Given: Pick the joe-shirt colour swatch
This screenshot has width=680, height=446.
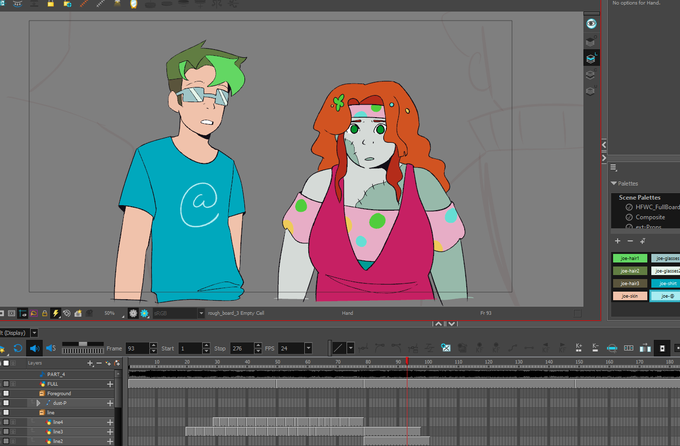Looking at the screenshot, I should 666,283.
